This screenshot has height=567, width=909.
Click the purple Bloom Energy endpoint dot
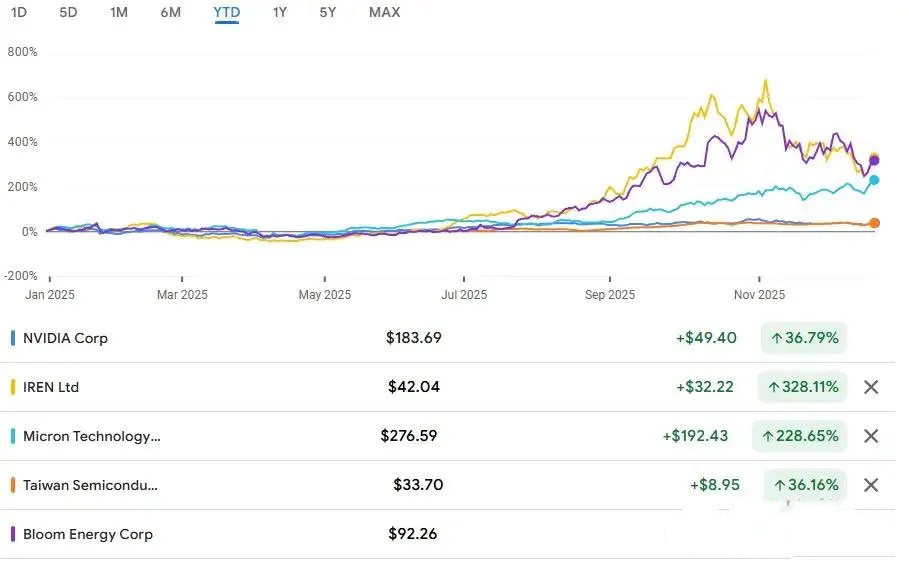coord(875,161)
